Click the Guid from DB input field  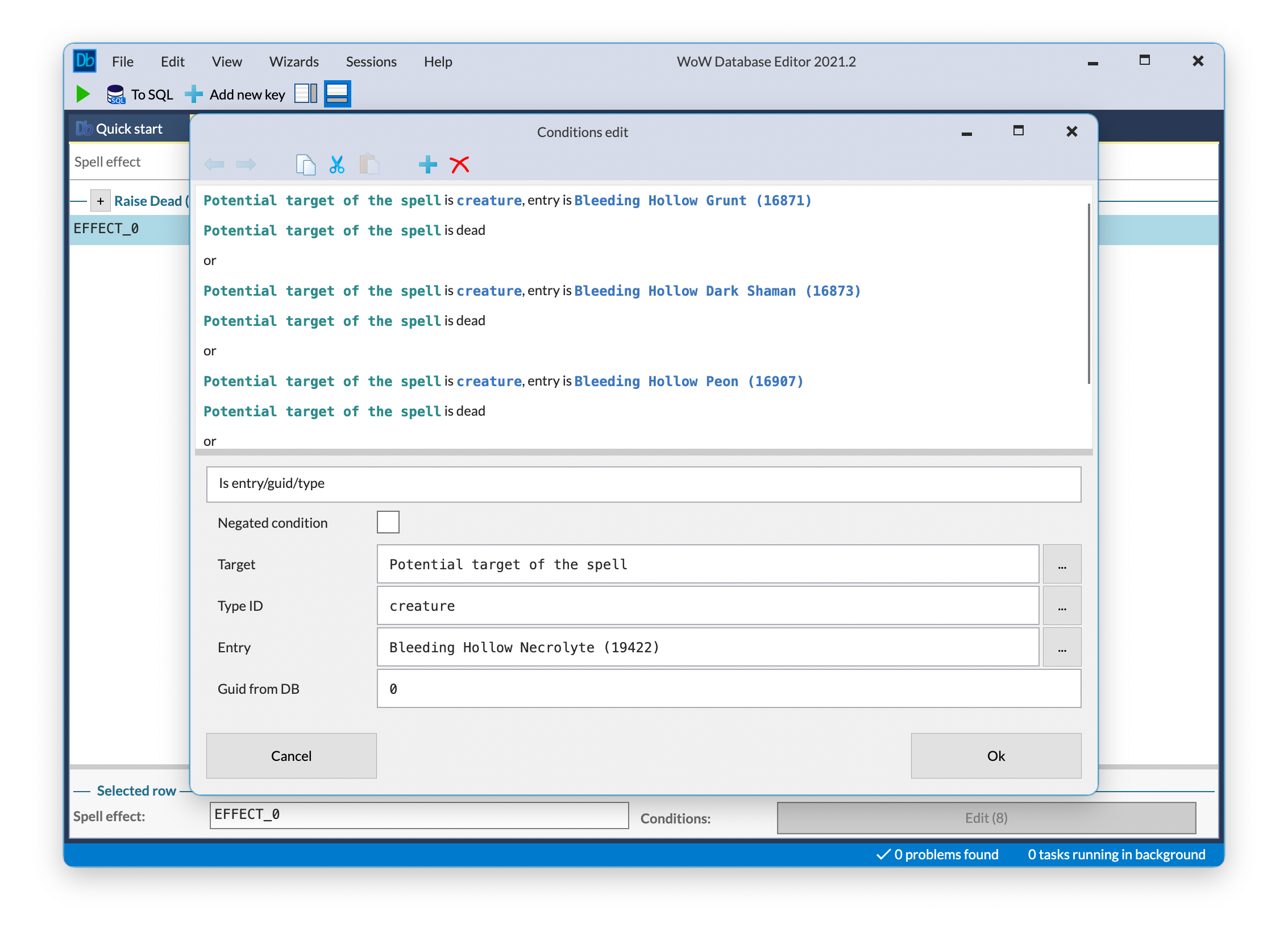[728, 689]
